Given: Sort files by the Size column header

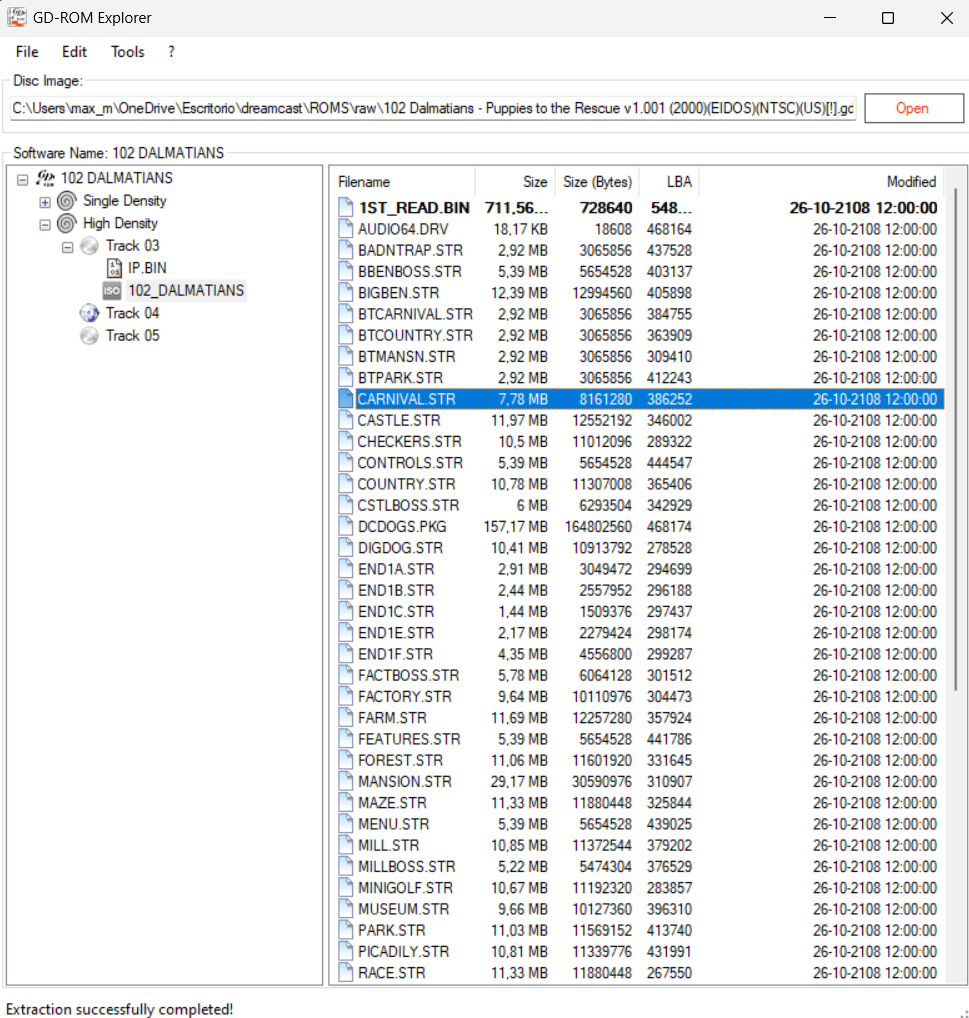Looking at the screenshot, I should [x=515, y=182].
